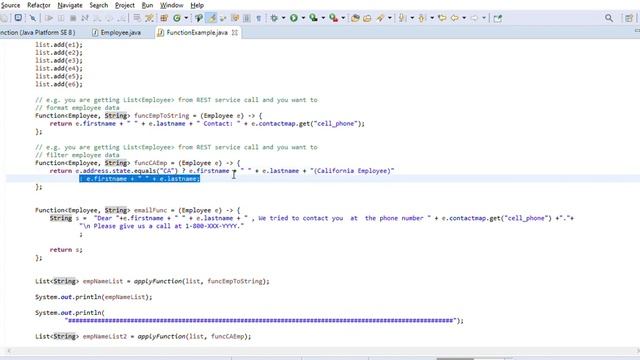Click the Use Step Filters icon

tap(149, 18)
